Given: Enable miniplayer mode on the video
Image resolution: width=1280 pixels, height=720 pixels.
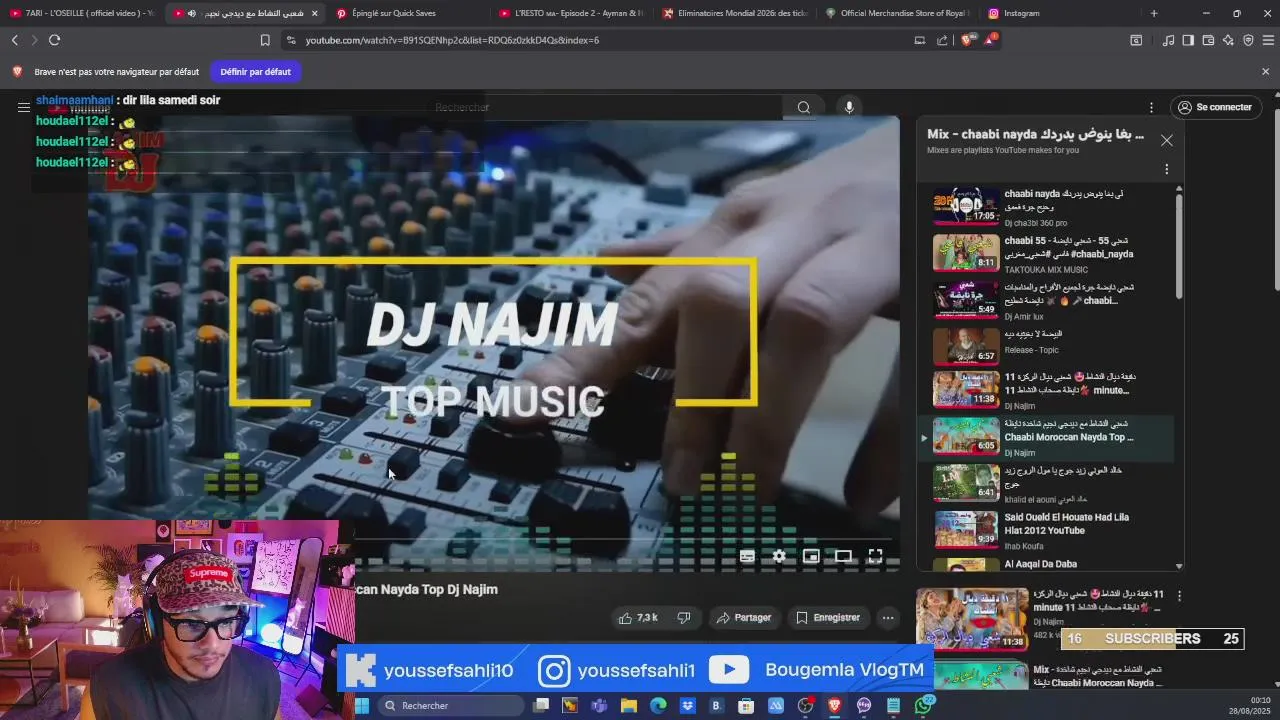Looking at the screenshot, I should point(811,556).
